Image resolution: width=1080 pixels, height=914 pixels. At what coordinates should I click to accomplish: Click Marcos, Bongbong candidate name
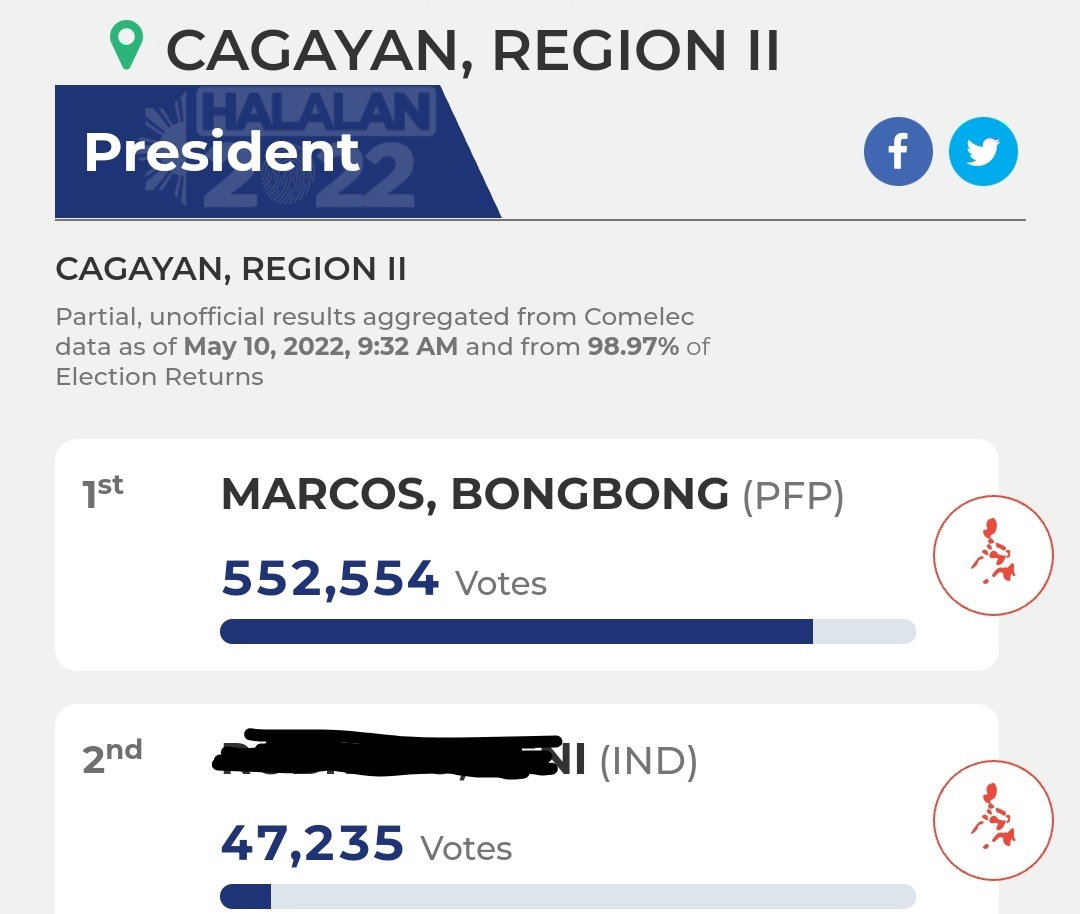point(475,495)
